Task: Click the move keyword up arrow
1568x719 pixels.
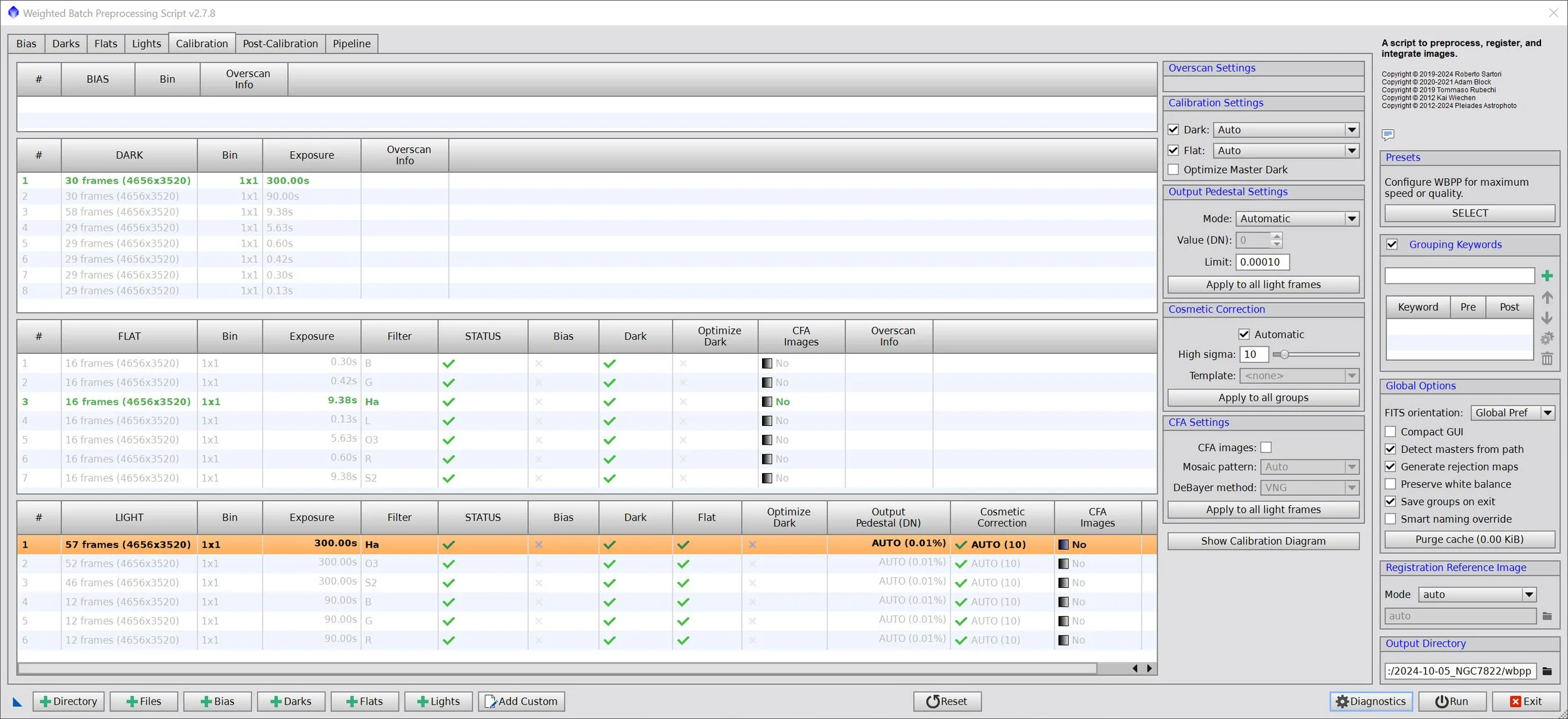Action: click(x=1547, y=297)
